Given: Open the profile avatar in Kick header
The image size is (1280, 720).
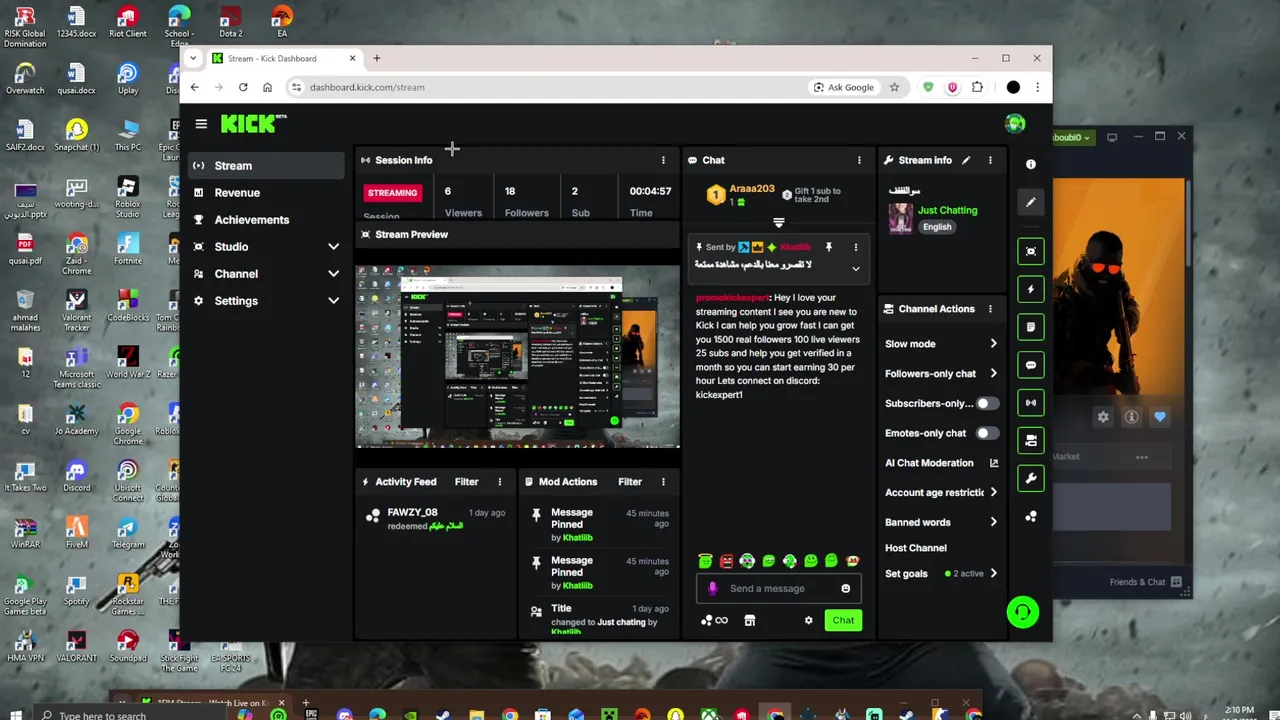Looking at the screenshot, I should (x=1015, y=124).
